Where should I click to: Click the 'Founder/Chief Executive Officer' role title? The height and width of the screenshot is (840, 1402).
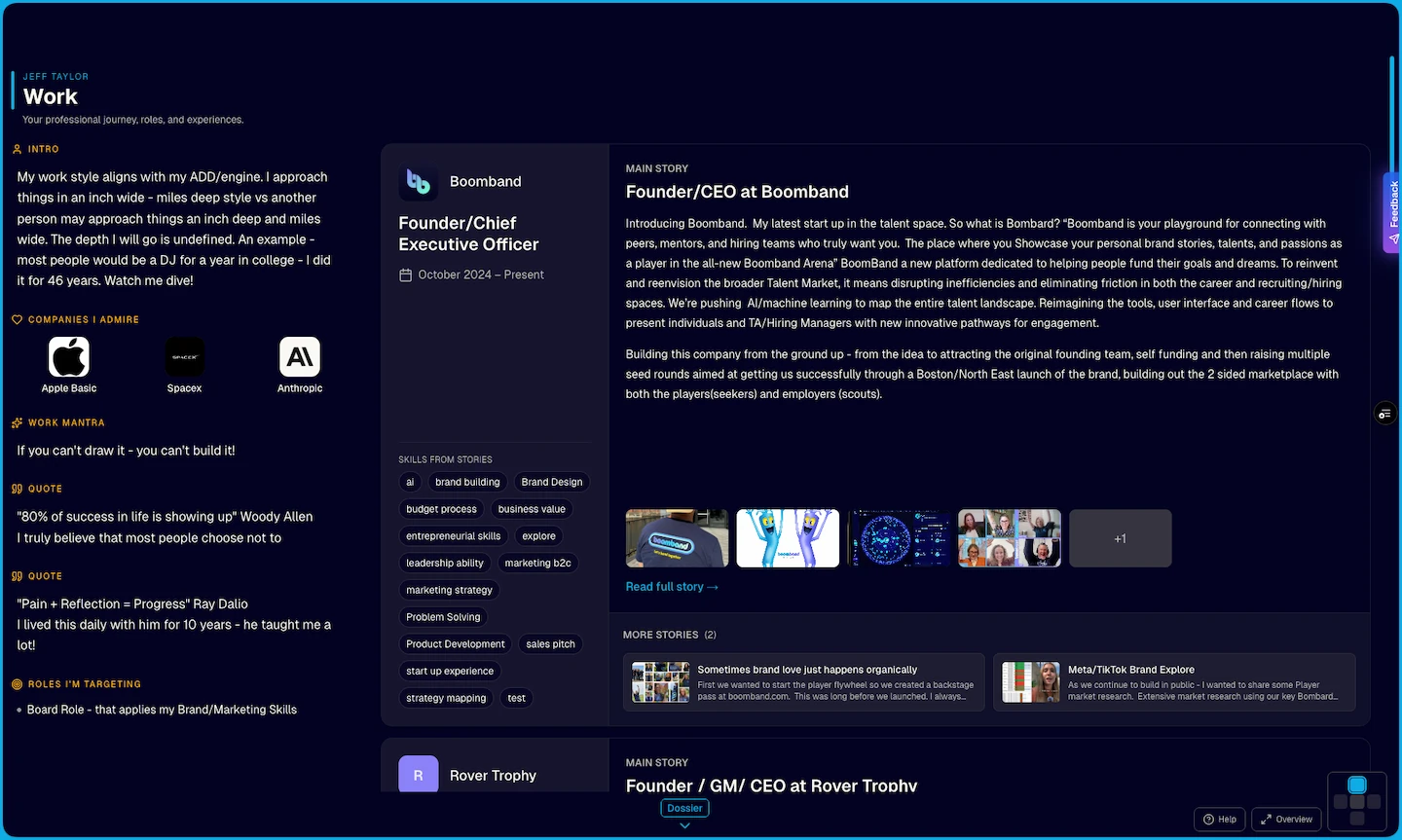click(x=468, y=234)
